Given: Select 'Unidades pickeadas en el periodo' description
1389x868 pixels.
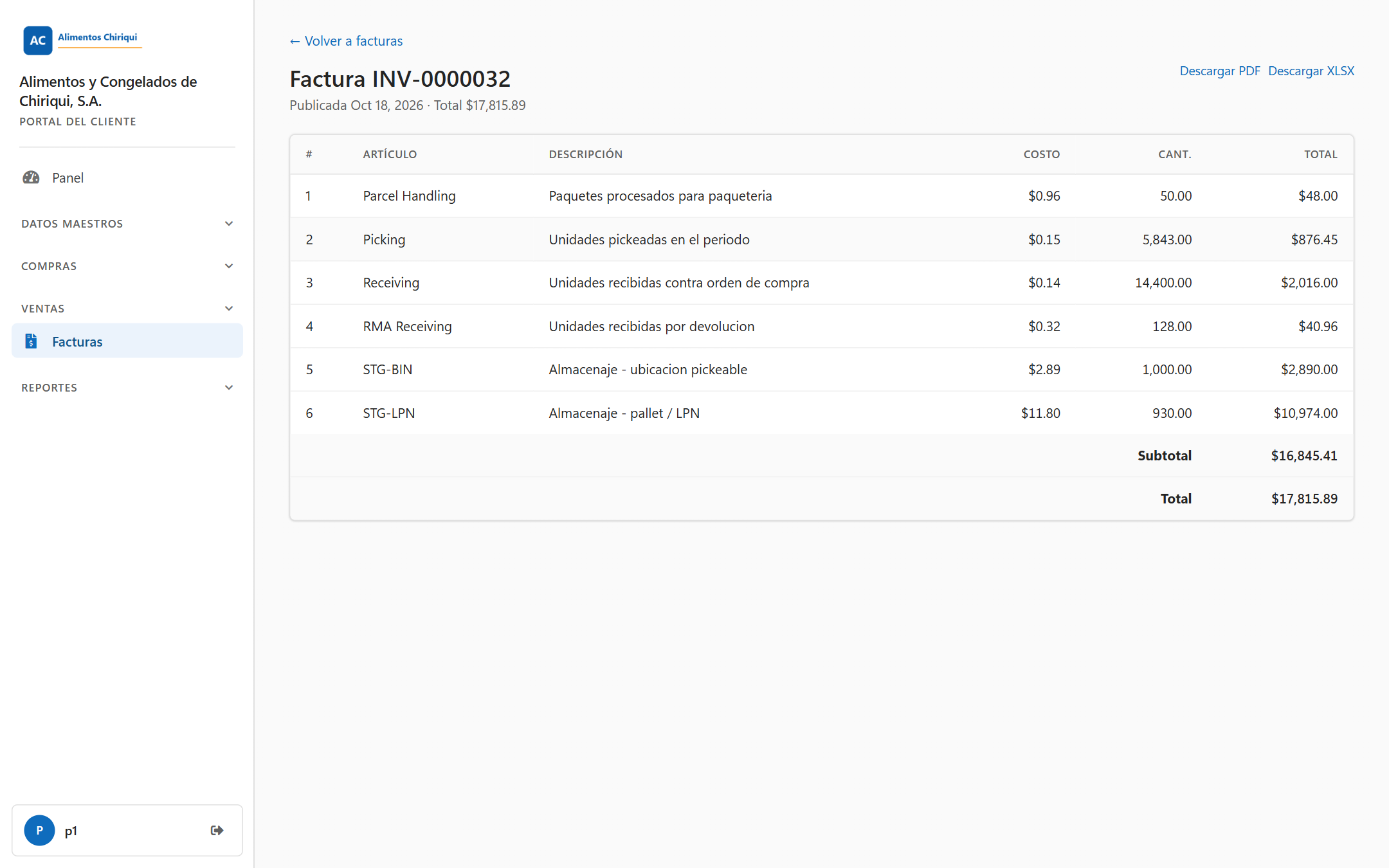Looking at the screenshot, I should click(x=649, y=240).
